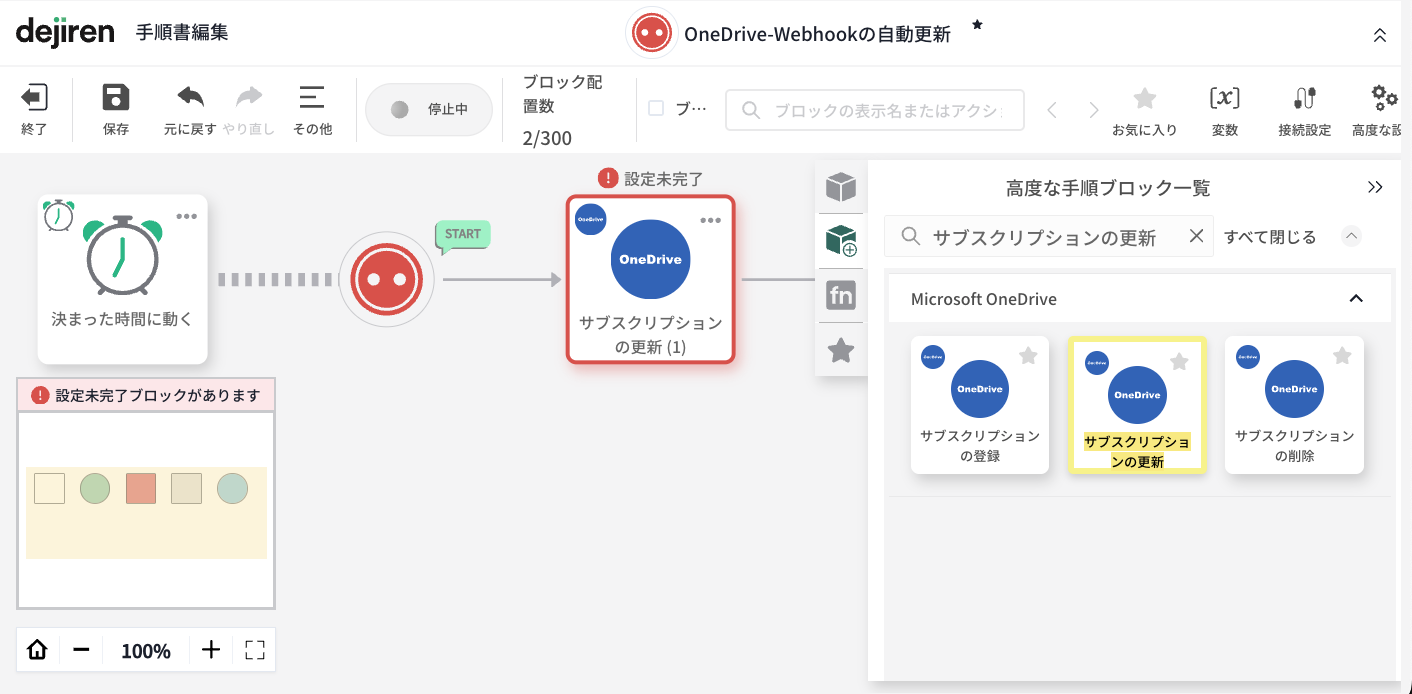Viewport: 1412px width, 694px height.
Task: Reset view with the home icon
Action: (38, 651)
